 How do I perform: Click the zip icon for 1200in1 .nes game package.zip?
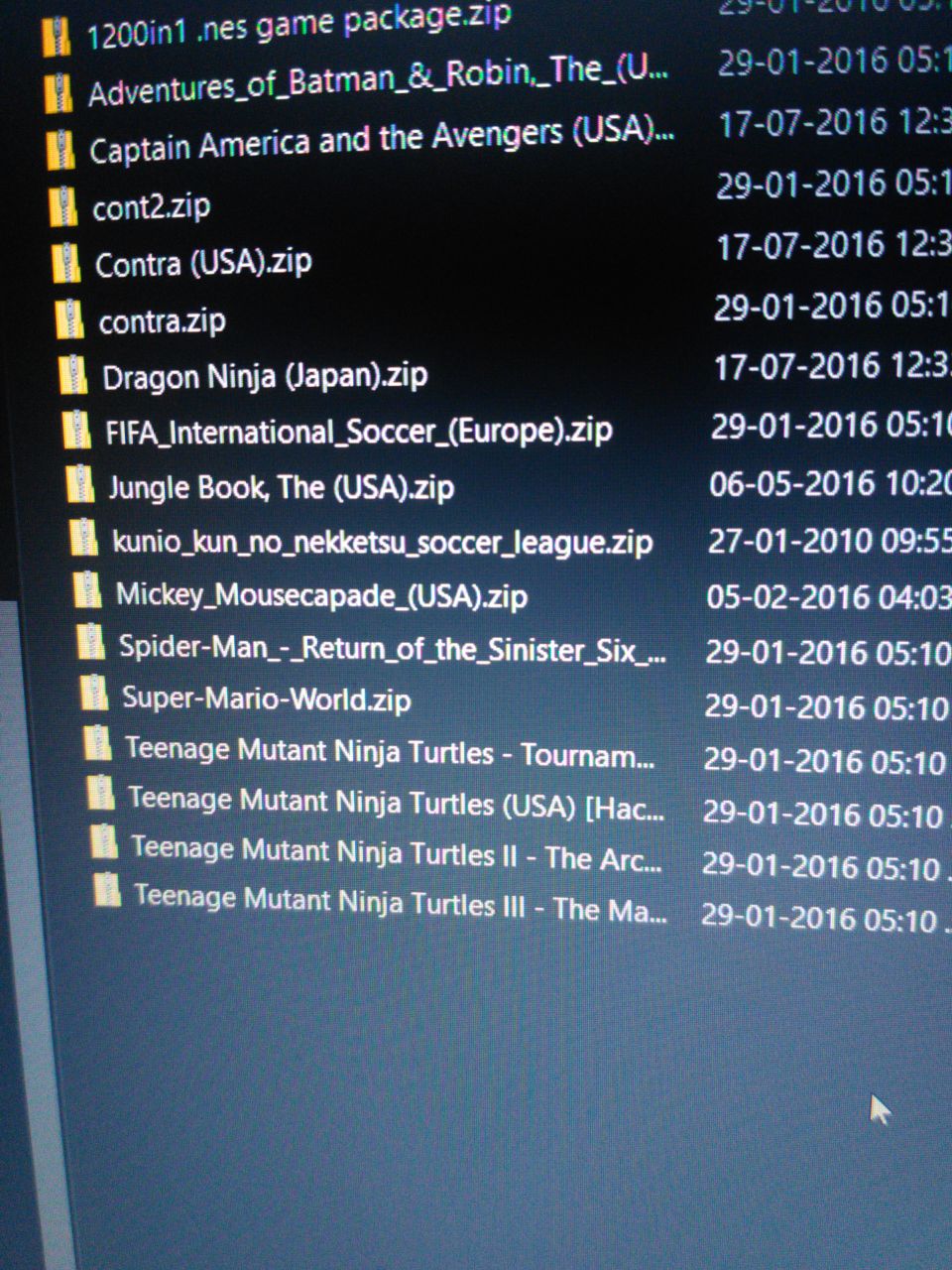(58, 39)
